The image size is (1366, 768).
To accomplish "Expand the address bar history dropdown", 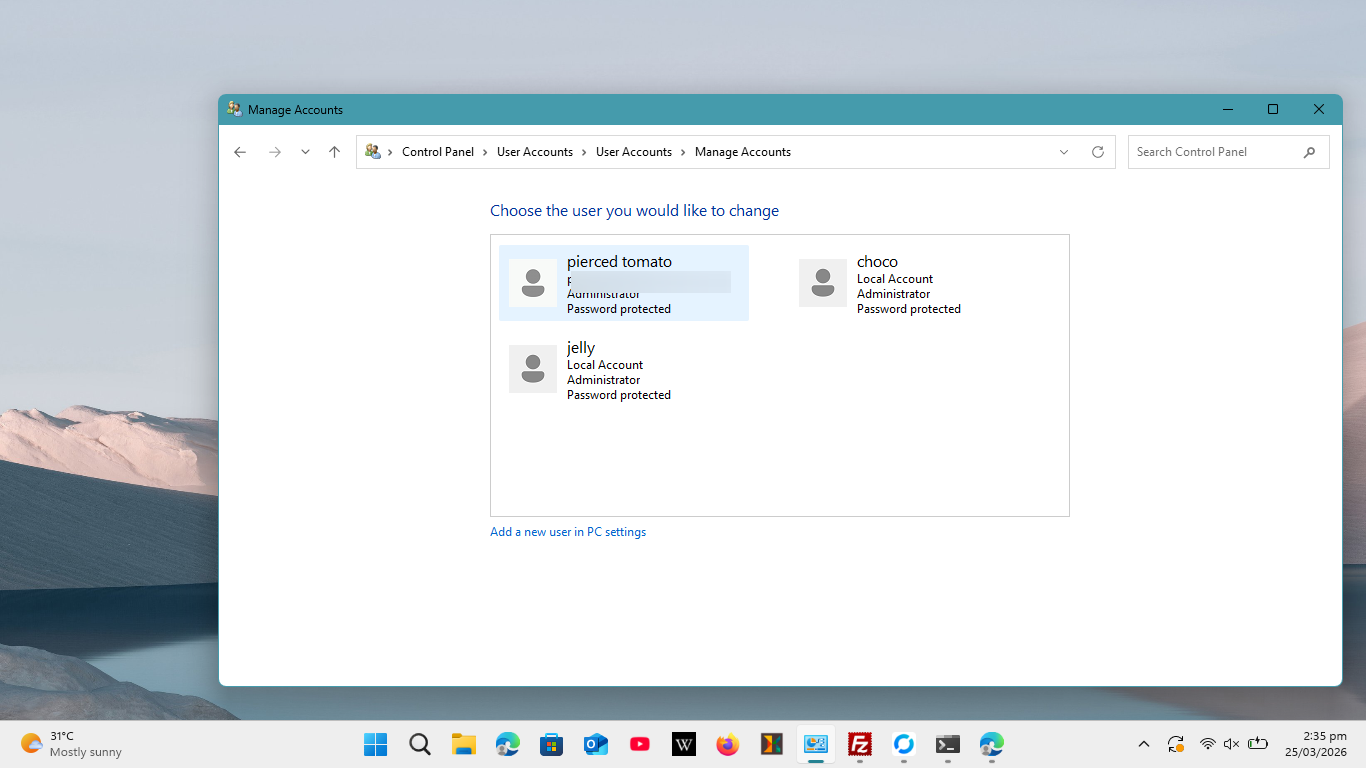I will (1064, 152).
